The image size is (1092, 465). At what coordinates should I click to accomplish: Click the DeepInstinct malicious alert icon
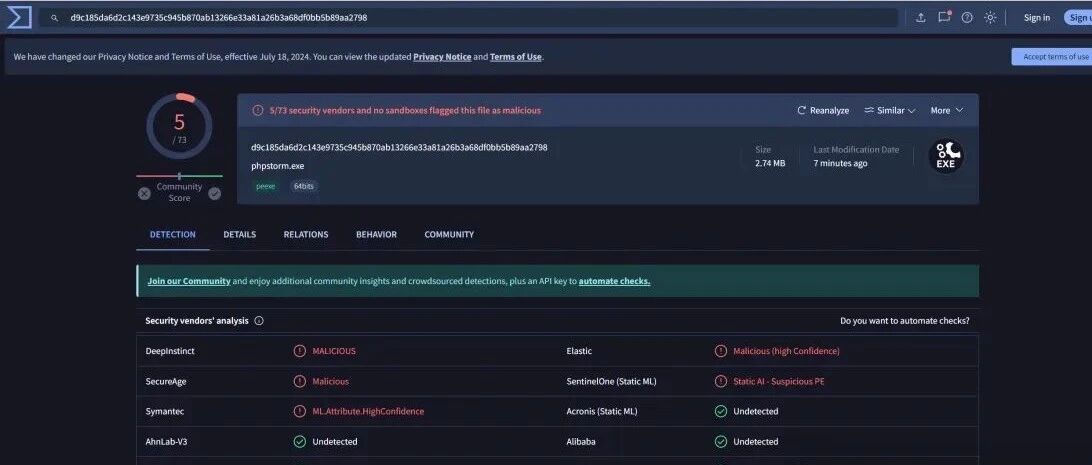pos(299,351)
